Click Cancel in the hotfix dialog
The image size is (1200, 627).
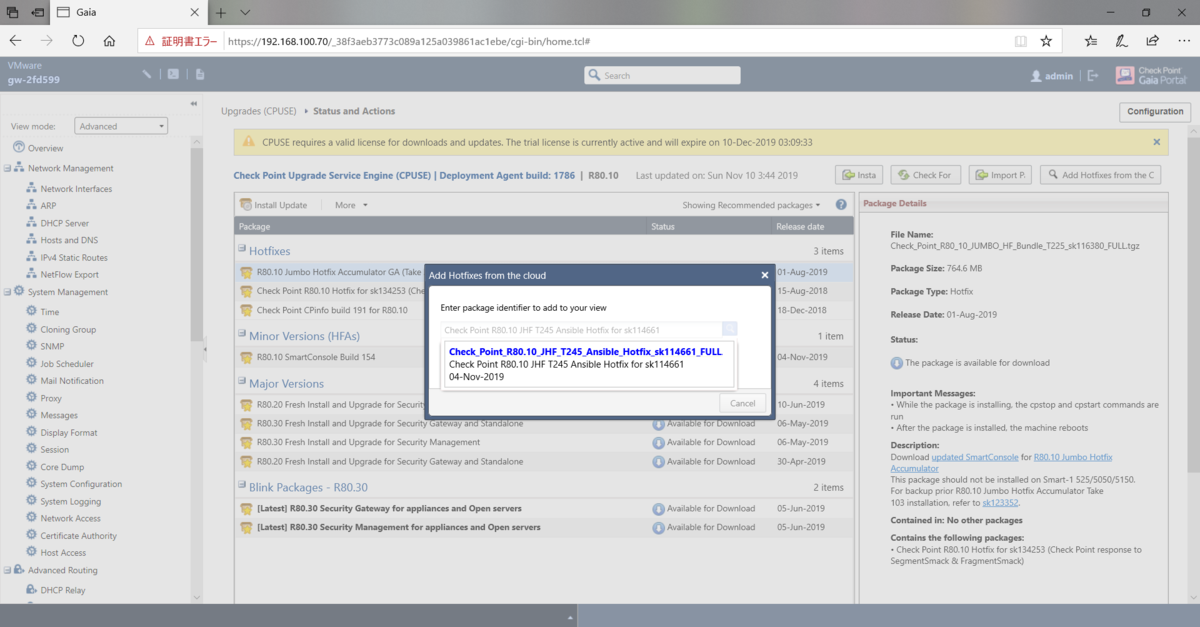click(743, 403)
